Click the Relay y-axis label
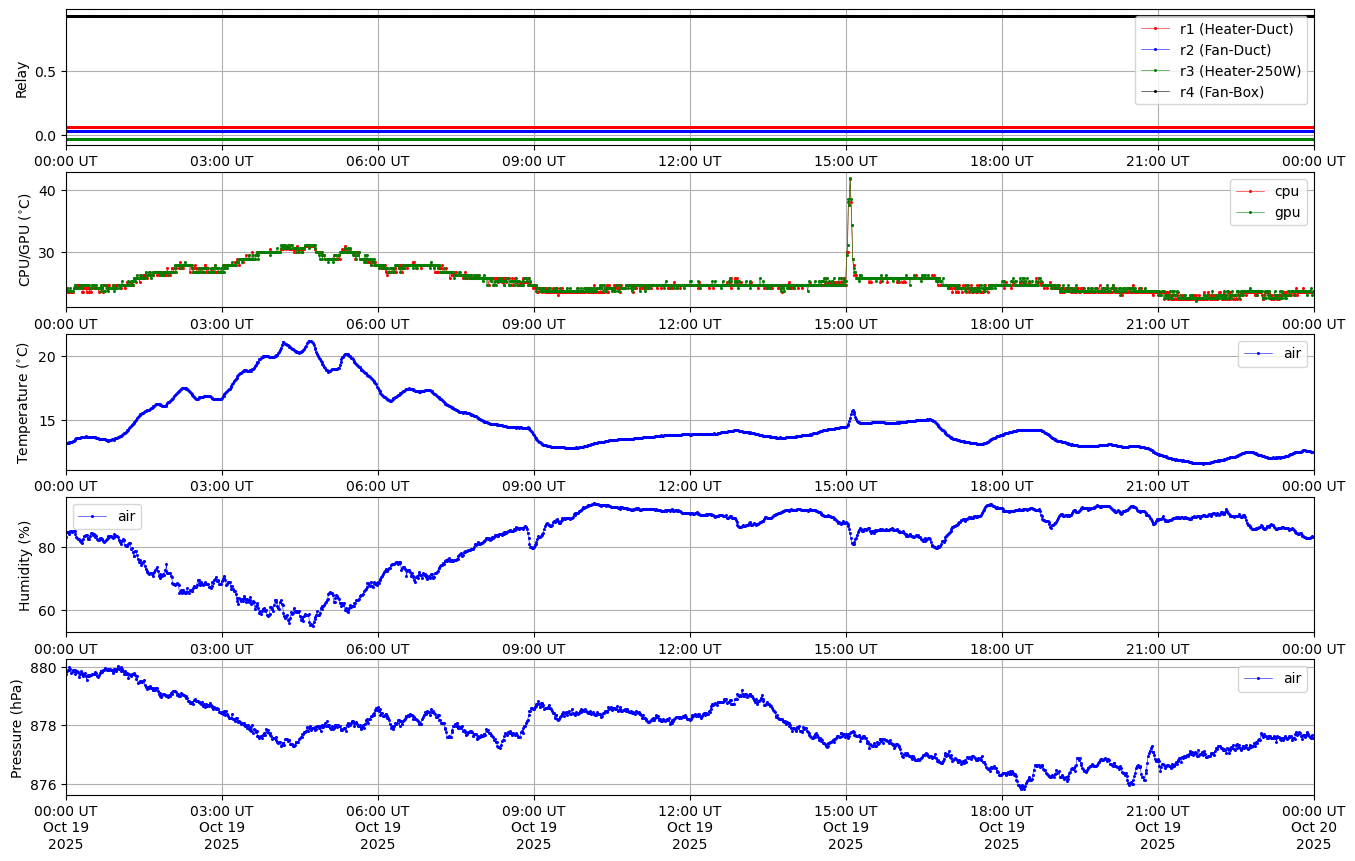 point(22,78)
